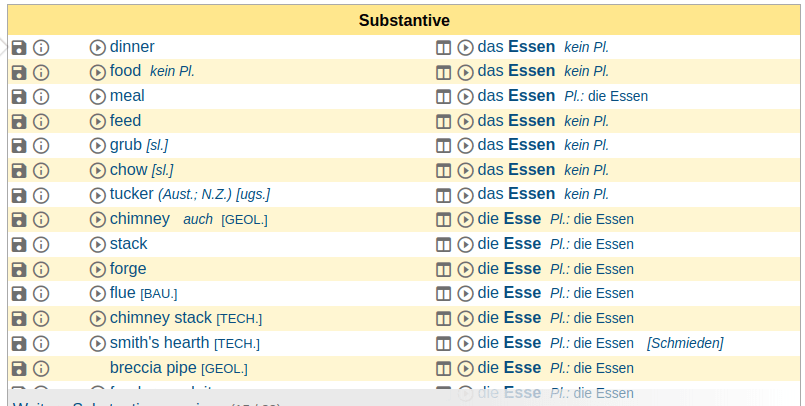Show info for the 'flue' entry

(x=41, y=294)
